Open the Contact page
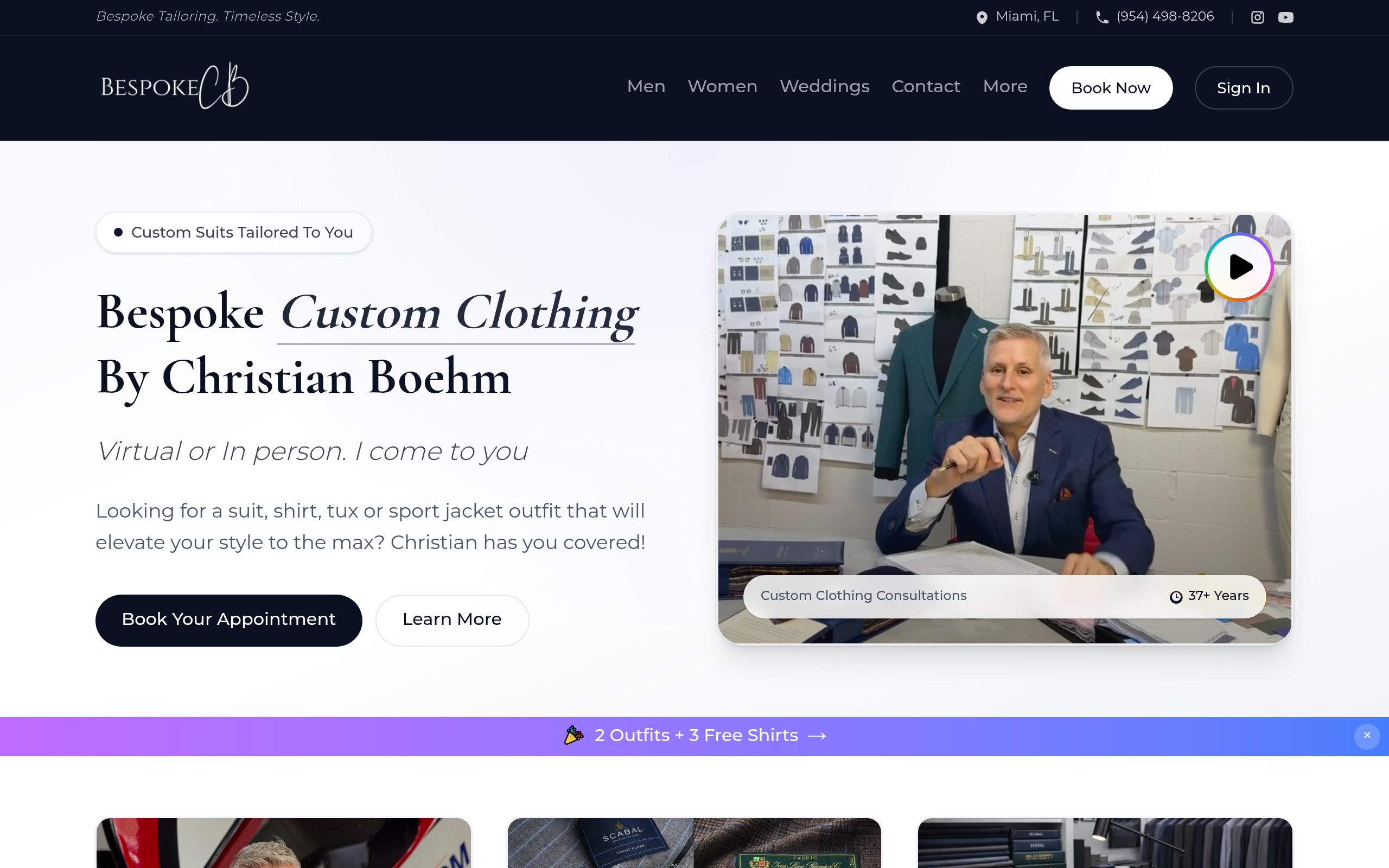This screenshot has width=1389, height=868. pyautogui.click(x=926, y=86)
